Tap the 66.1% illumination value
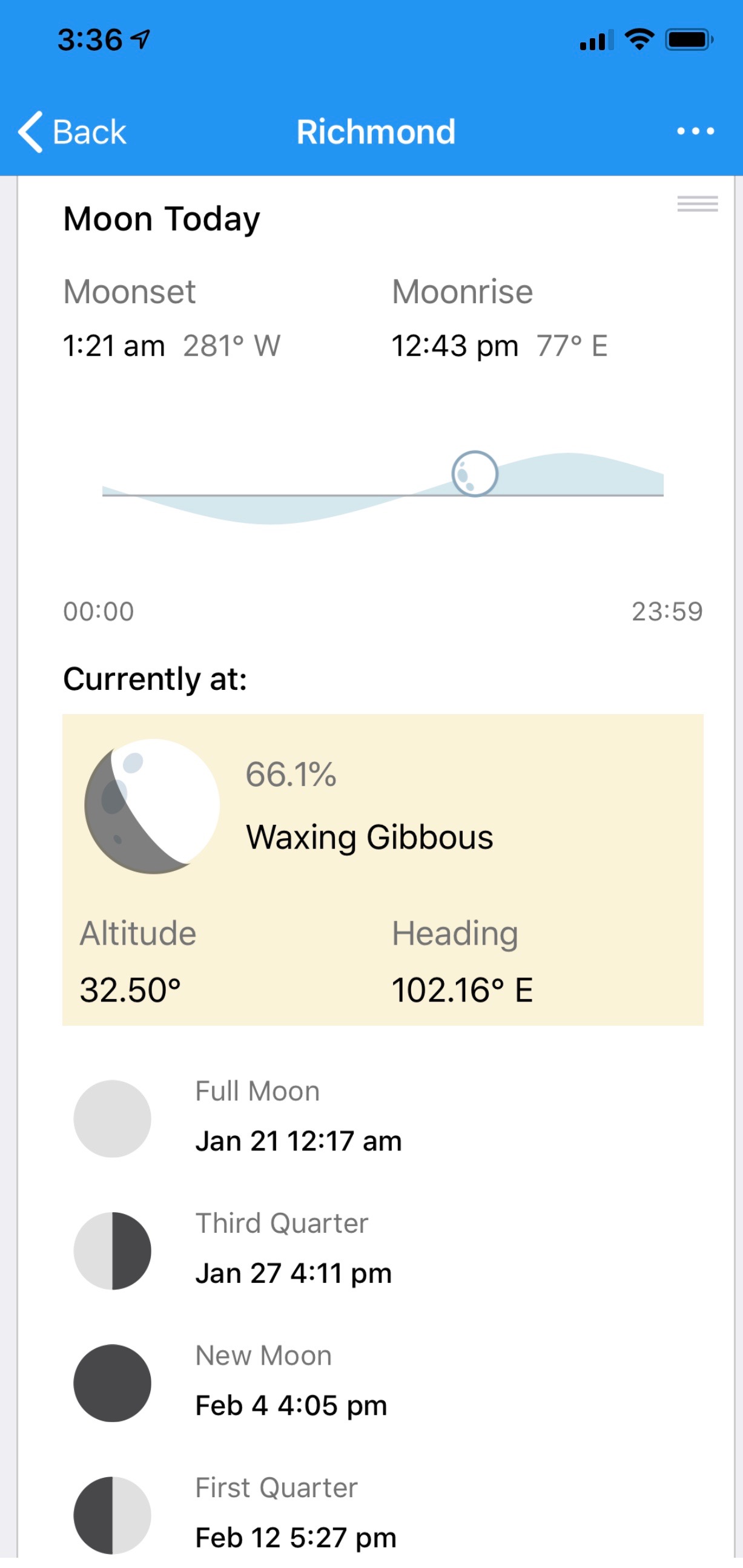Viewport: 743px width, 1568px height. pyautogui.click(x=291, y=774)
